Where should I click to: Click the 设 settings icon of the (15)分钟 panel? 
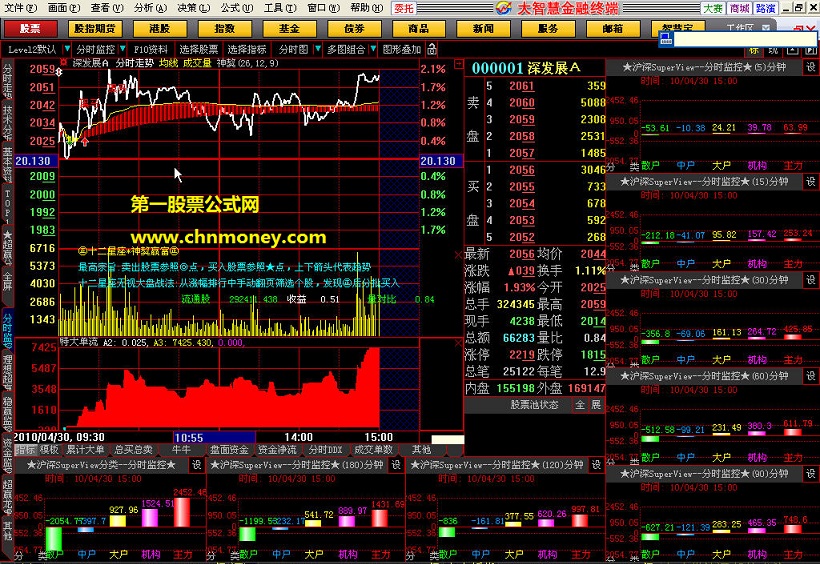810,182
